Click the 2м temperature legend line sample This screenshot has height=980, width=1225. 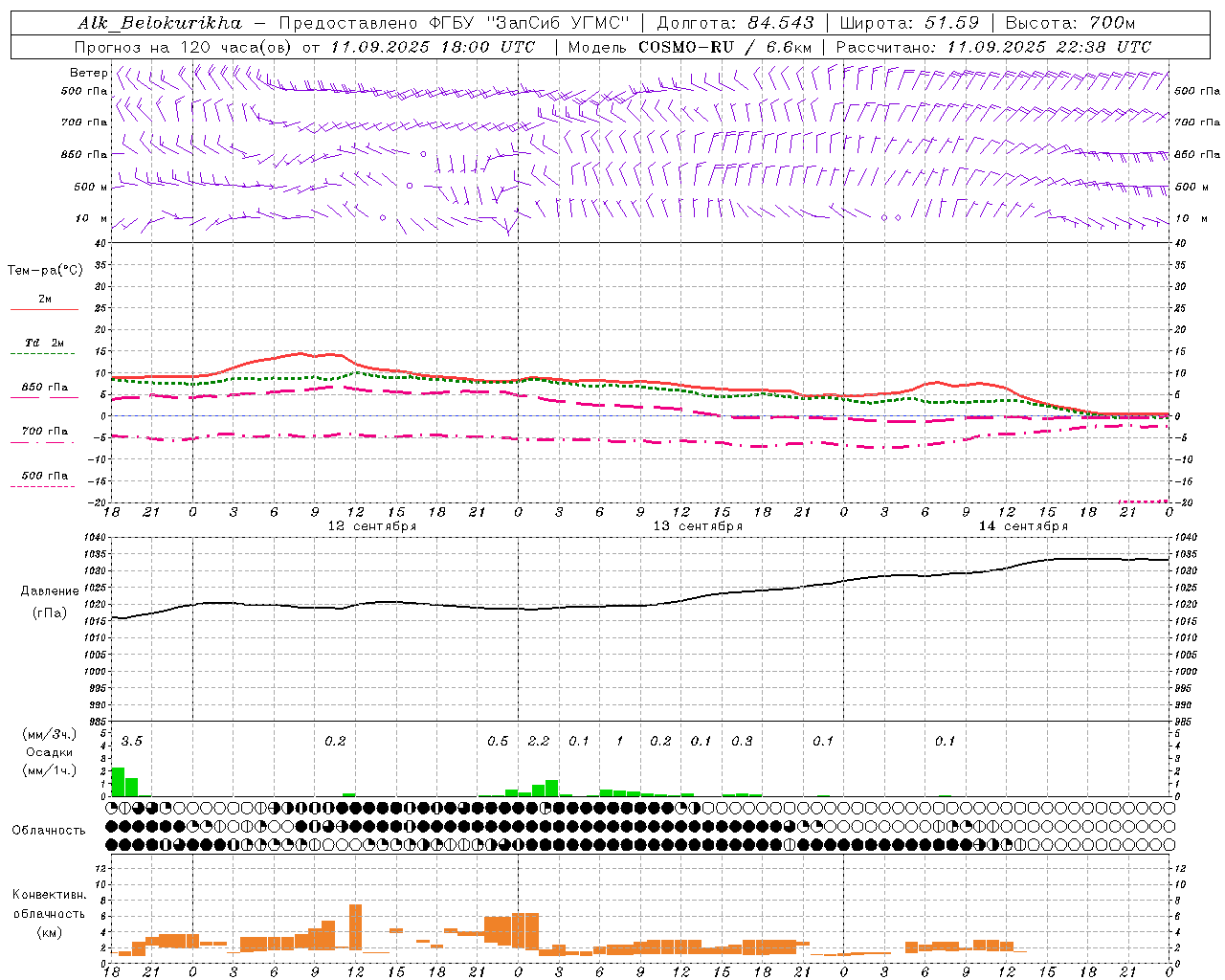[x=44, y=309]
